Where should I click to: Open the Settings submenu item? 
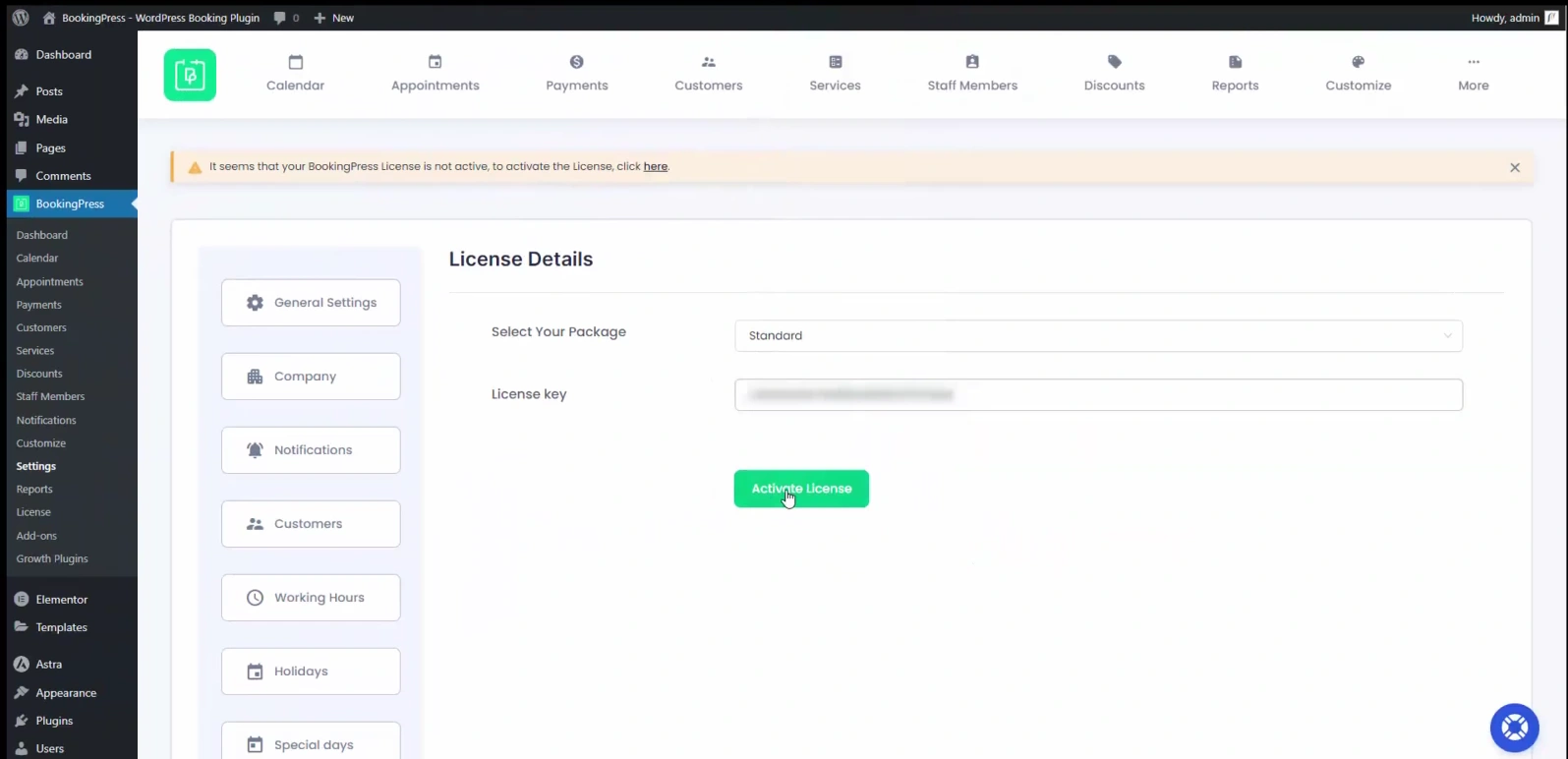[36, 466]
